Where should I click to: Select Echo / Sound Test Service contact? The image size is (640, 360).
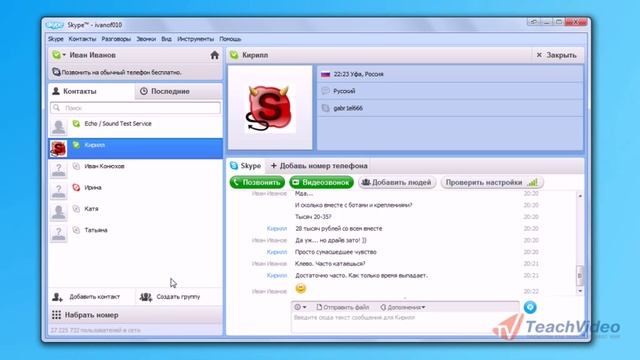click(136, 127)
